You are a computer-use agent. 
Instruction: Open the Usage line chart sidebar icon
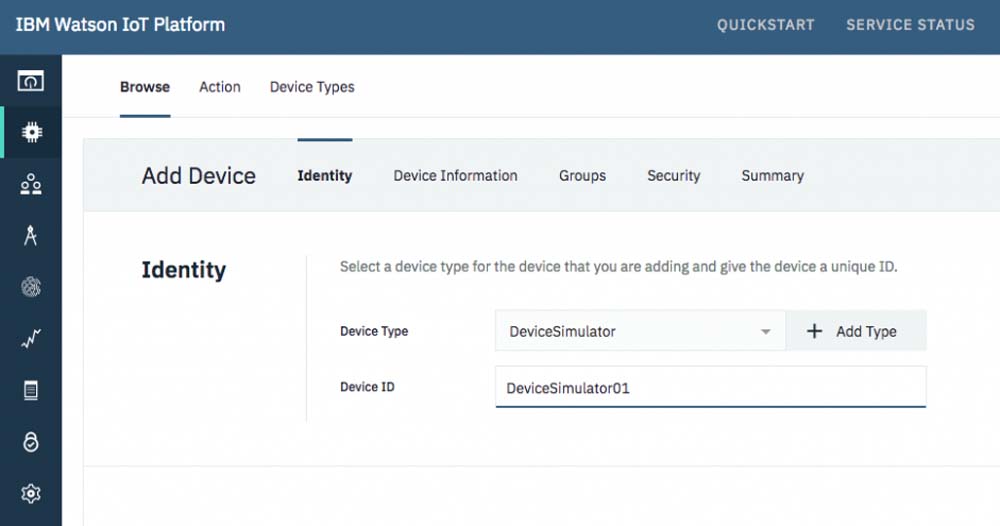[30, 340]
